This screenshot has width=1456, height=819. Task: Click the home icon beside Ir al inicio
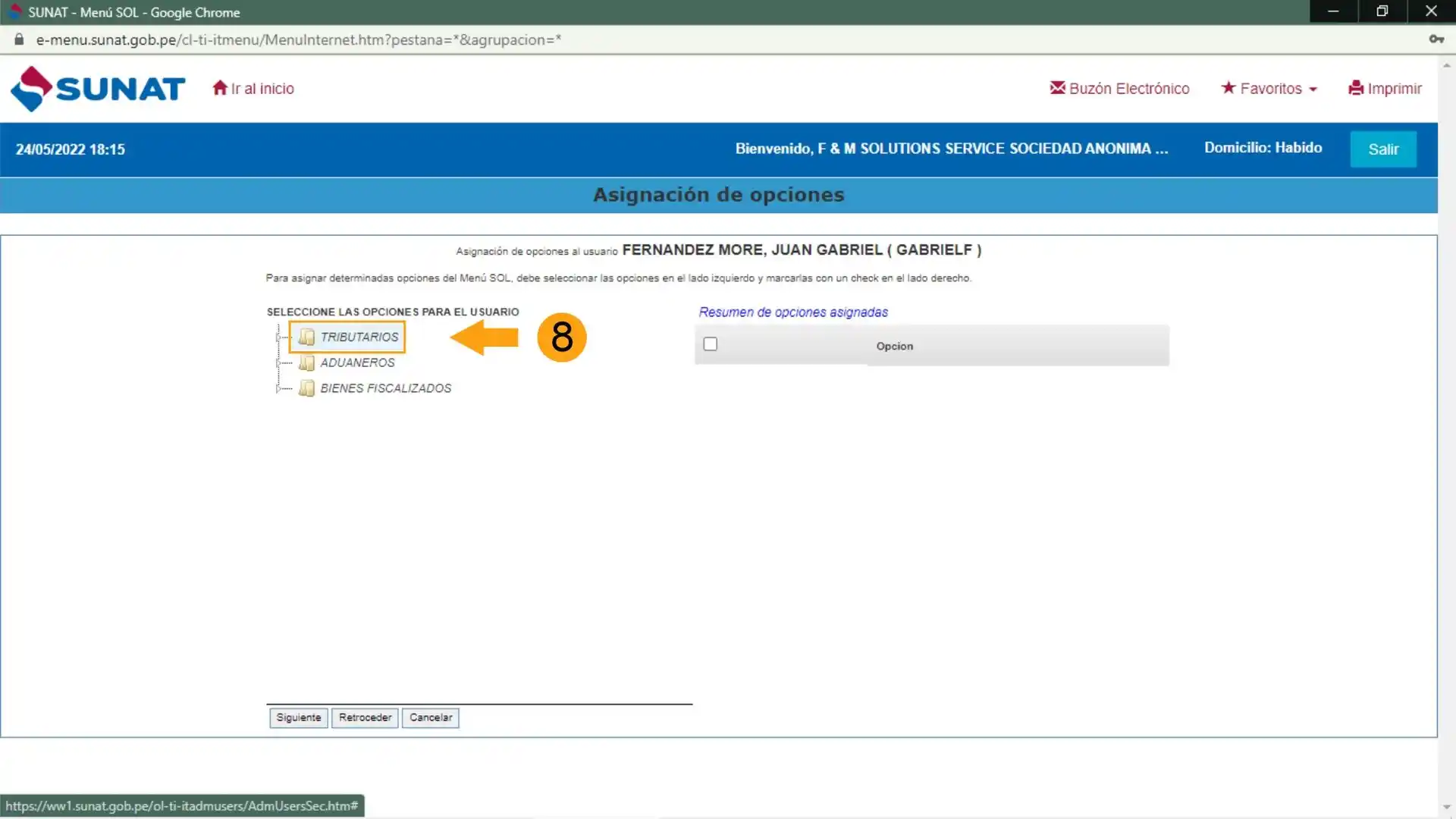[x=220, y=88]
